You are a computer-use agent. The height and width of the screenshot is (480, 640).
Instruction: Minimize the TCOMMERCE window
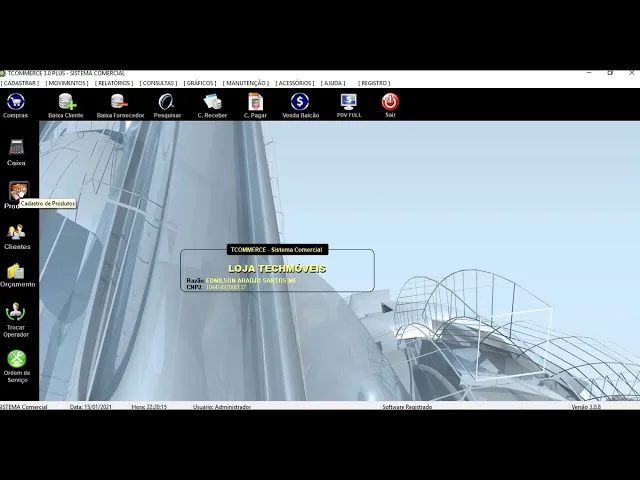pyautogui.click(x=589, y=73)
